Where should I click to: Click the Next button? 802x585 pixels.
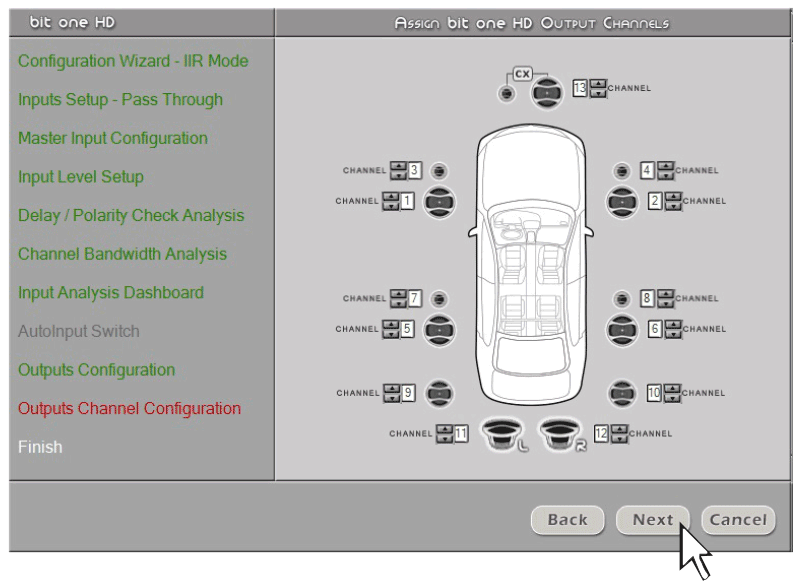click(653, 520)
